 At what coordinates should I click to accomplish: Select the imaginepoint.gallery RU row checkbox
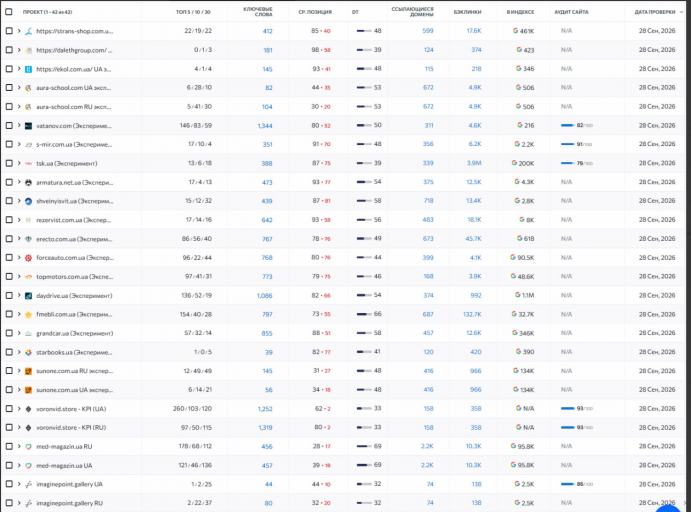[x=9, y=503]
